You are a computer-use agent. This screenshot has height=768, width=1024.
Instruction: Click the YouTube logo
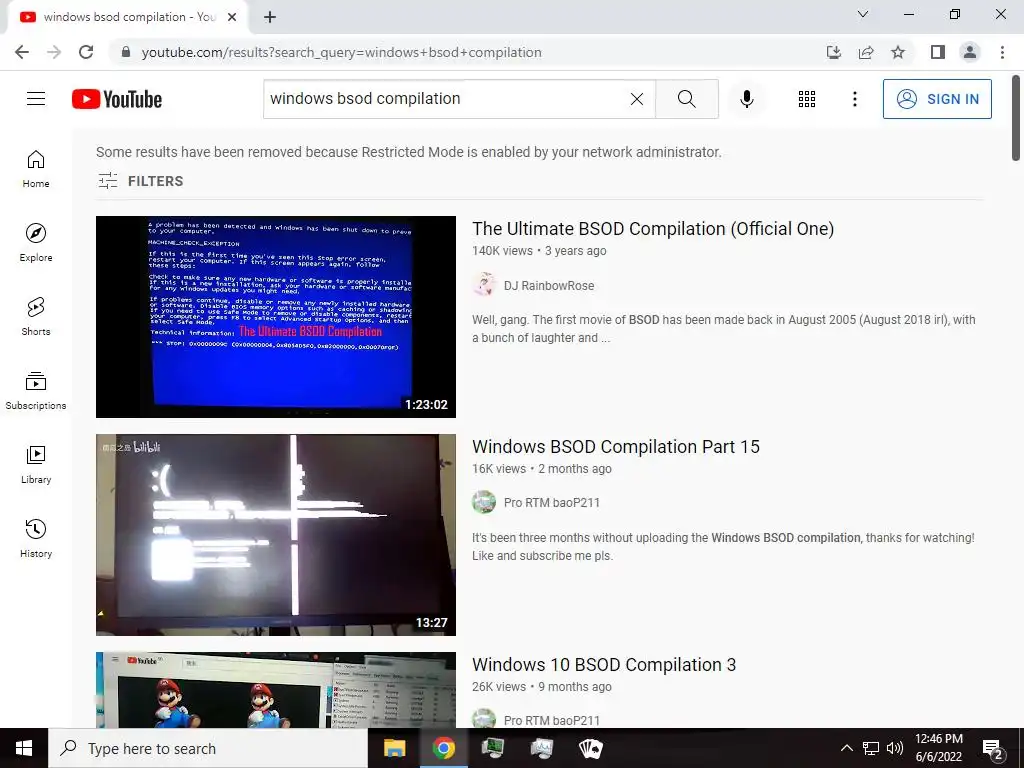(x=117, y=99)
